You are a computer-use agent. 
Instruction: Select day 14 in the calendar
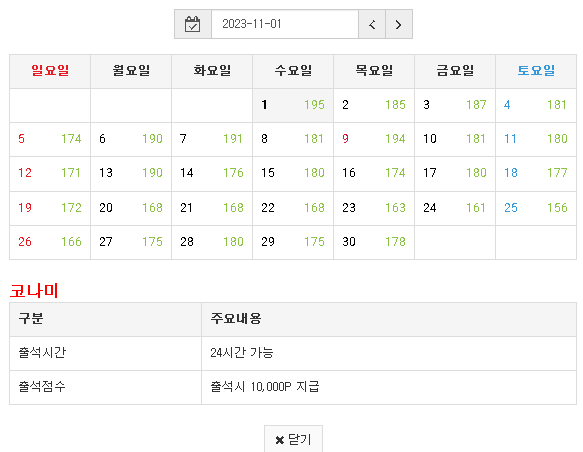pos(187,173)
